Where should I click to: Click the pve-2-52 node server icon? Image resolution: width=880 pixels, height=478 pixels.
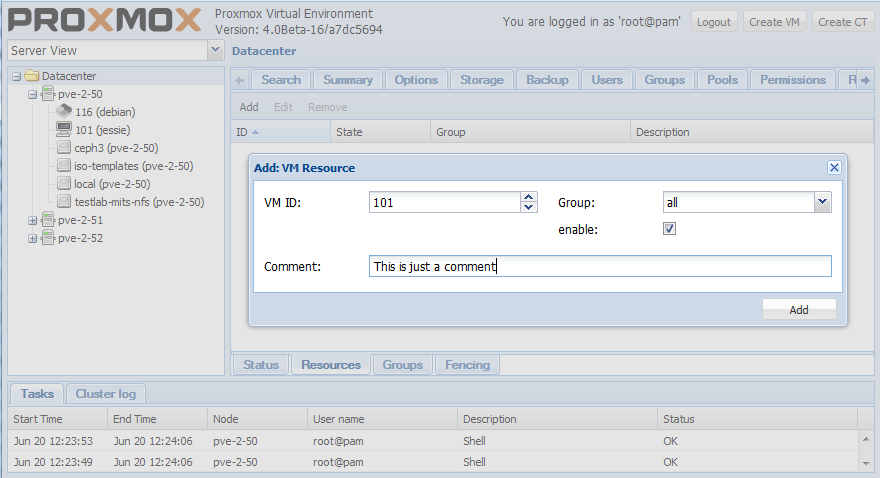pyautogui.click(x=48, y=238)
